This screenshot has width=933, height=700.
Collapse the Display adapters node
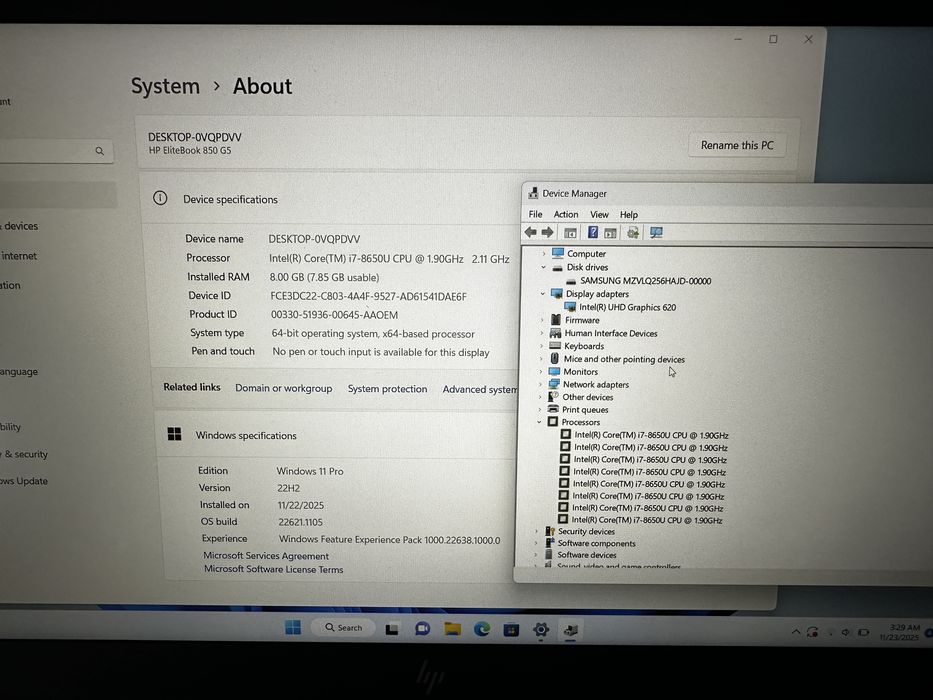[542, 293]
